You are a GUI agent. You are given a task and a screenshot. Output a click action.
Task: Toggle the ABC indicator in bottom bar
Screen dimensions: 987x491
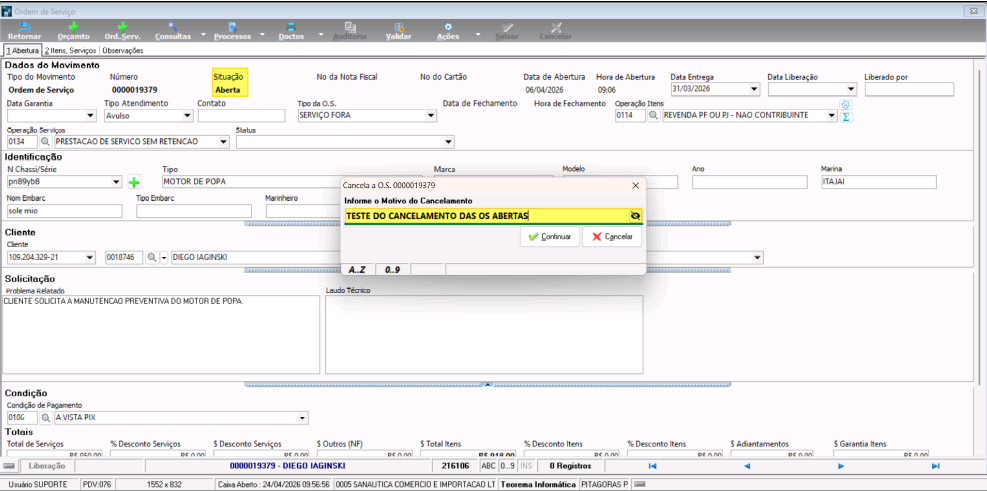(x=488, y=466)
